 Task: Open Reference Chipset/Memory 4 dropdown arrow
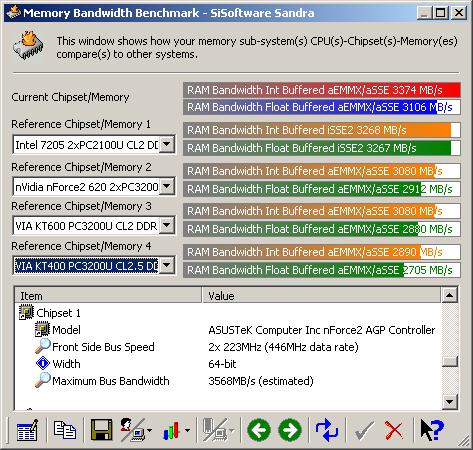(x=166, y=265)
